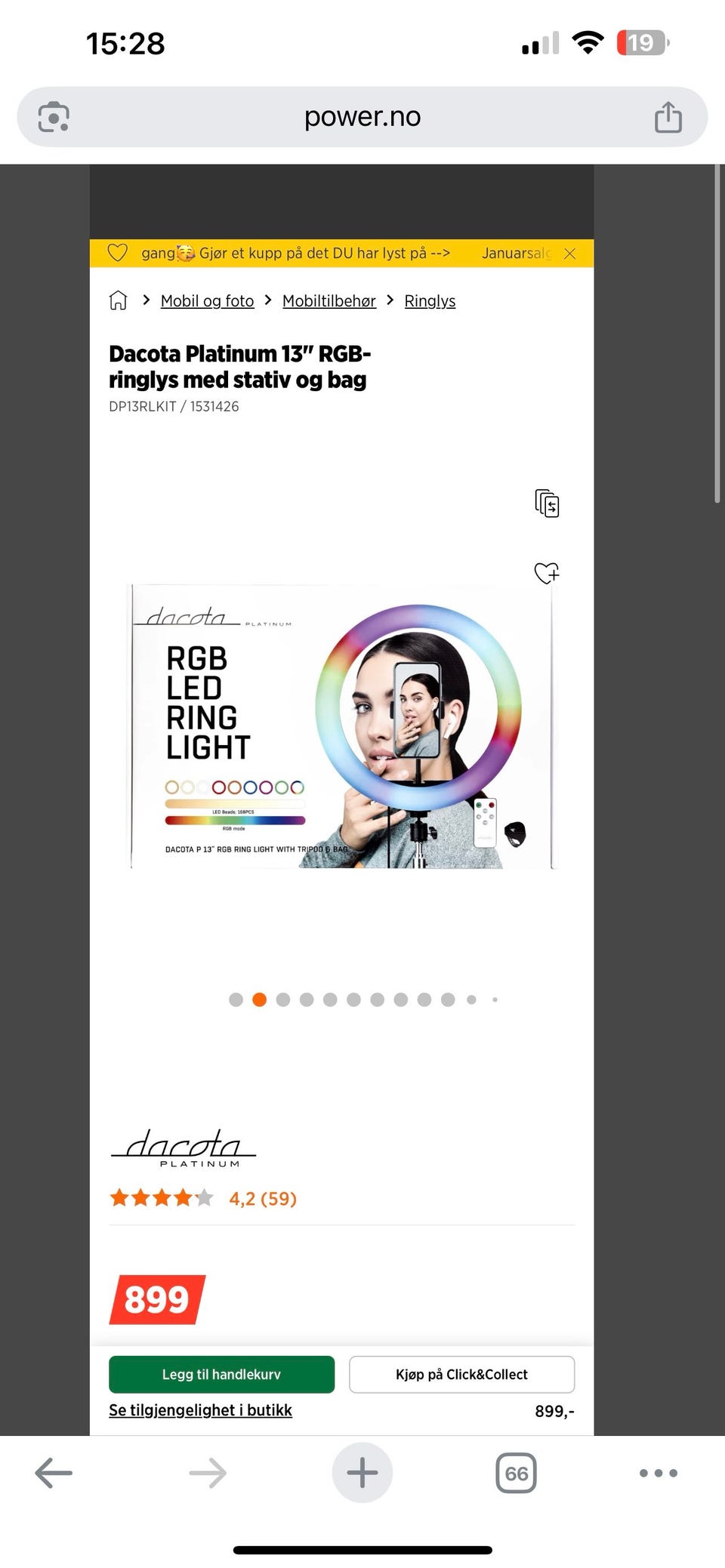This screenshot has height=1568, width=725.
Task: Add product to wishlist heart icon
Action: click(x=547, y=573)
